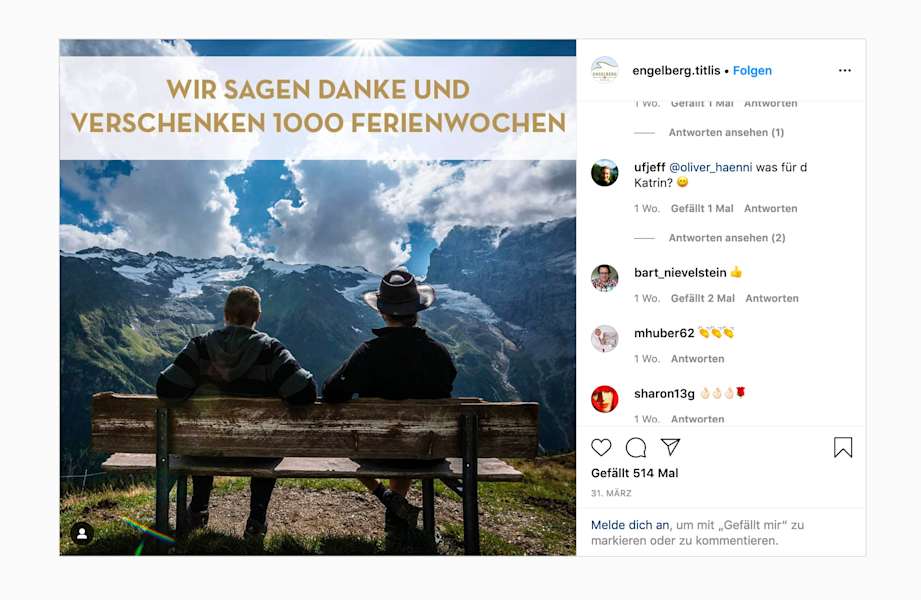Expand 'Antworten ansehen (2)' replies
Viewport: 921px width, 600px height.
point(727,237)
